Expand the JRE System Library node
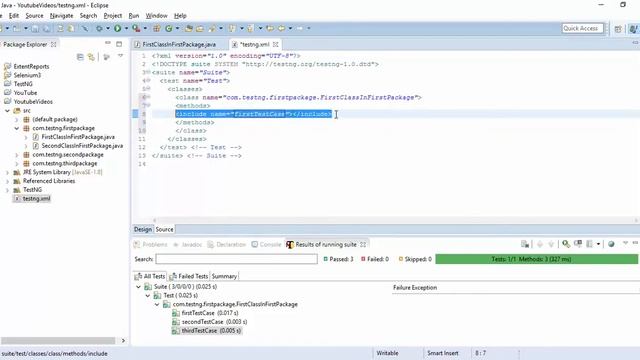This screenshot has height=360, width=640. tap(7, 172)
